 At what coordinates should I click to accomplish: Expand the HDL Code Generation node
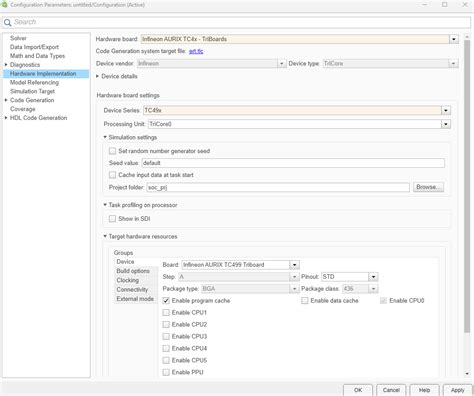(x=6, y=118)
